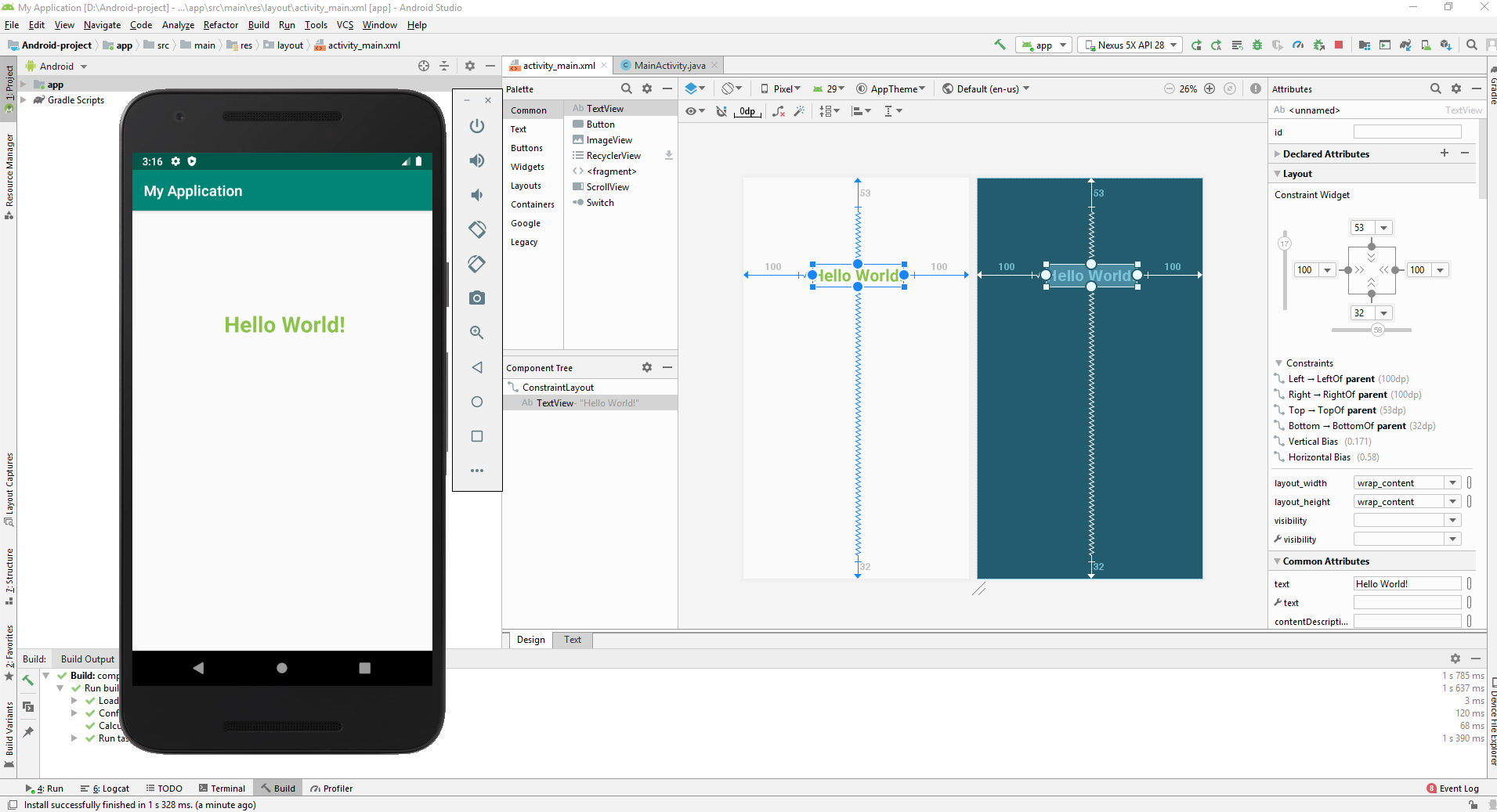Rotate emulator left icon

coord(476,229)
